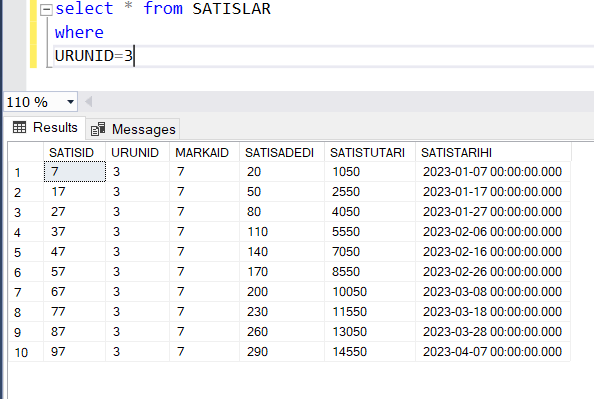This screenshot has height=399, width=594.
Task: Select the SATISTARIHI column header
Action: (493, 152)
